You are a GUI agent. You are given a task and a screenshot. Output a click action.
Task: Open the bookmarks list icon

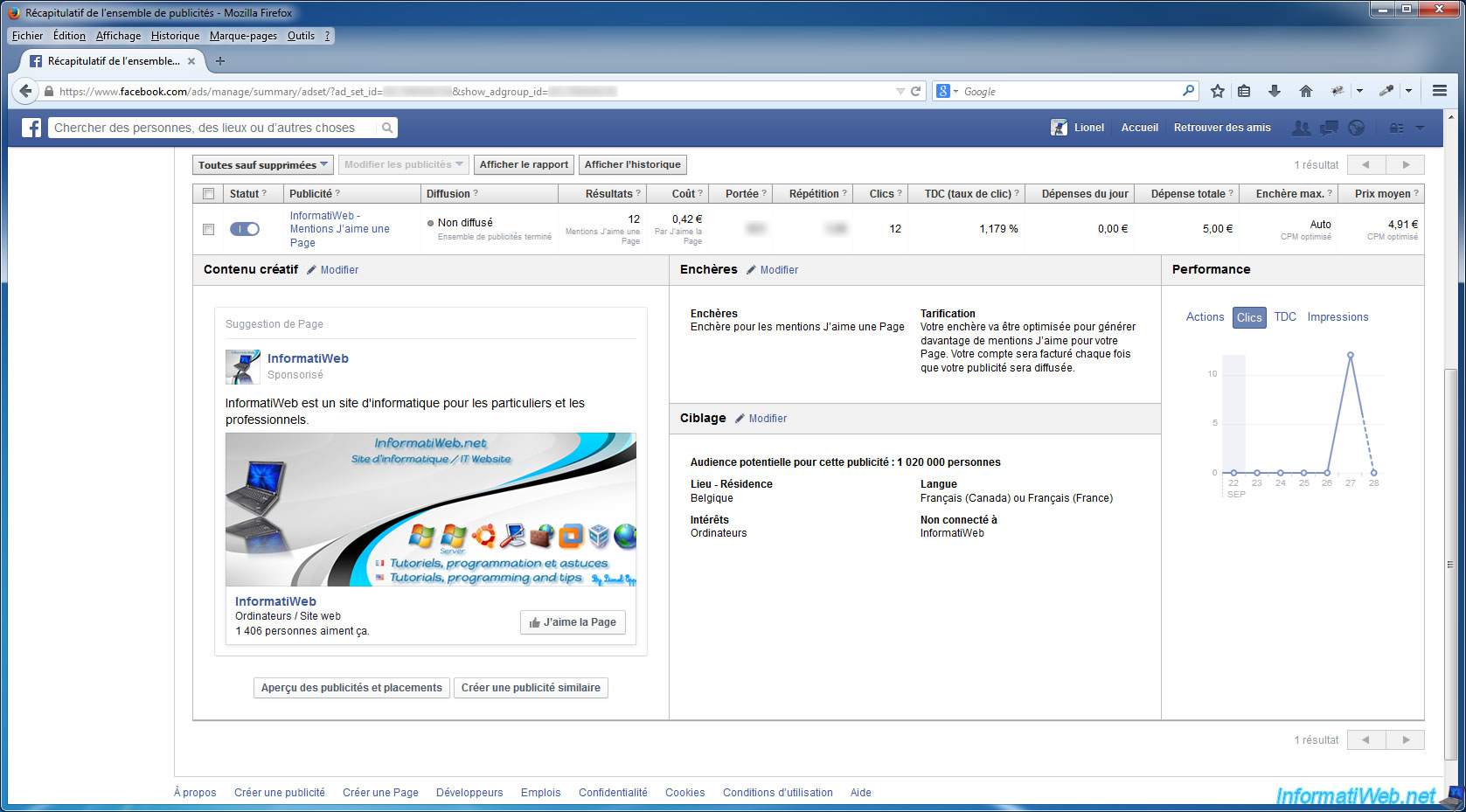[1244, 91]
